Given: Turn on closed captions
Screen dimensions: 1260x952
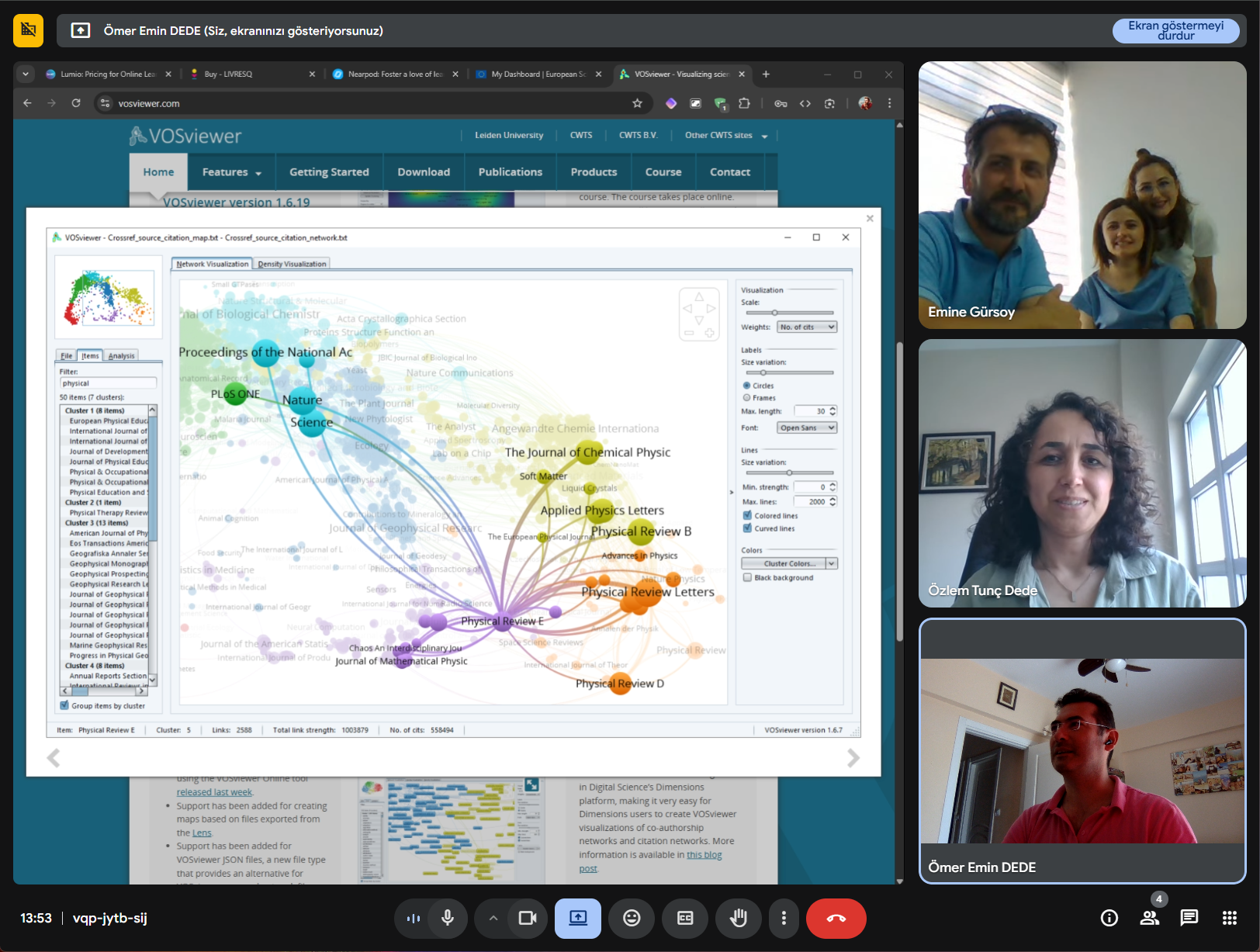Looking at the screenshot, I should 685,918.
